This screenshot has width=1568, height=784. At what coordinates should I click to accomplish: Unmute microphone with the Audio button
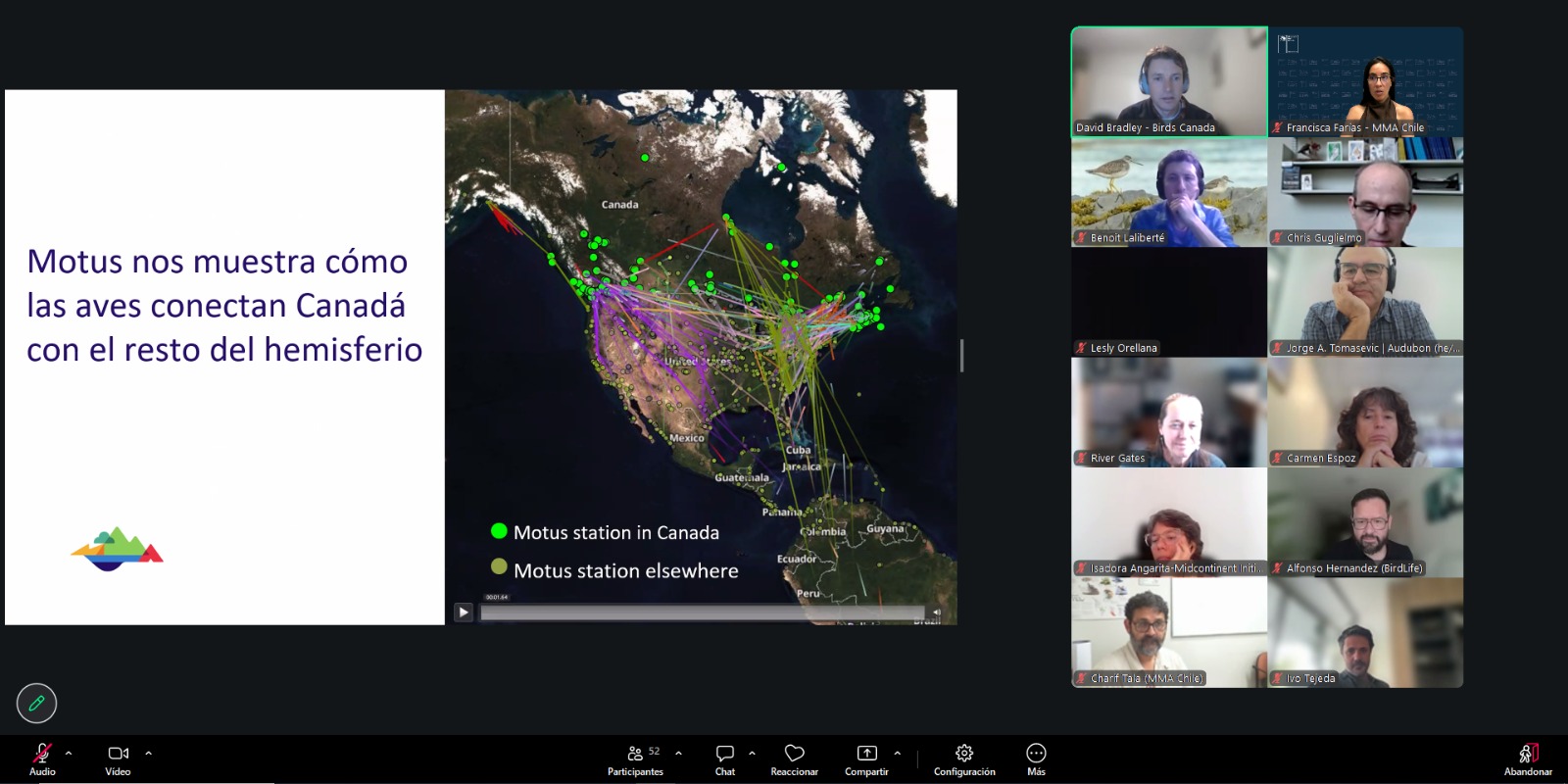[42, 758]
